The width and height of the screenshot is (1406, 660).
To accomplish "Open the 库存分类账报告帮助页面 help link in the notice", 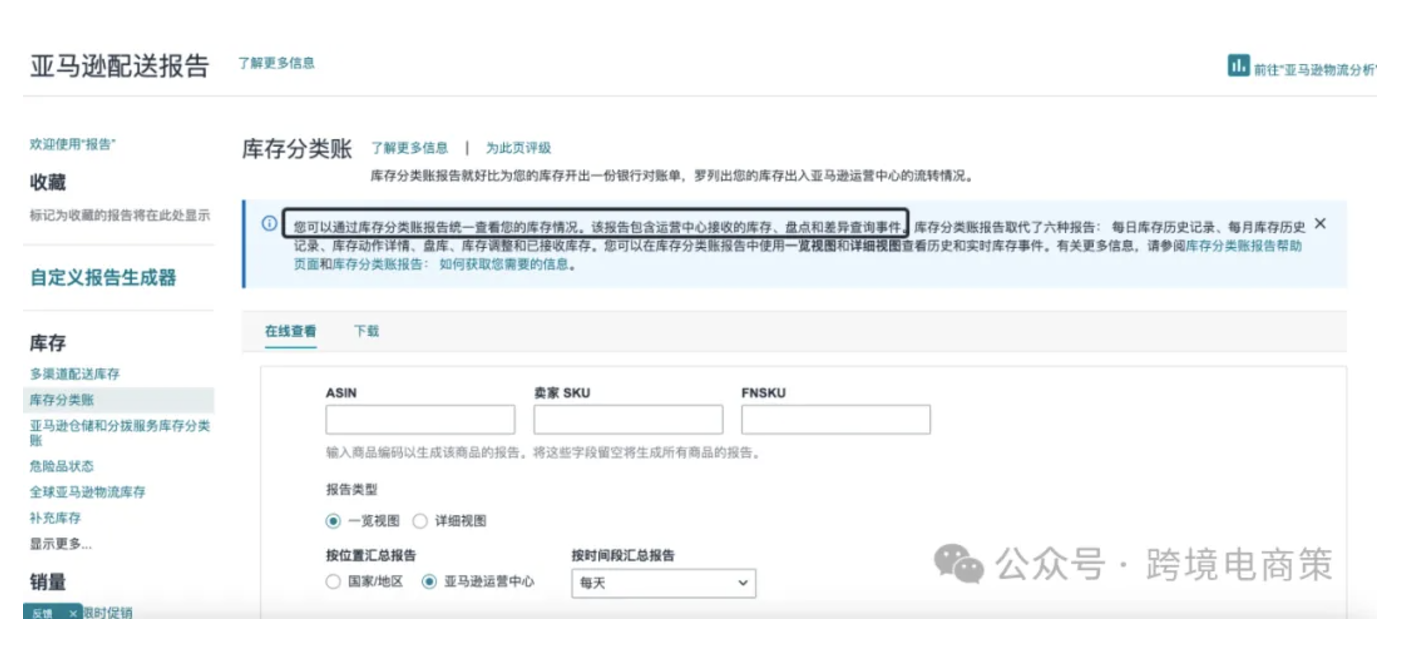I will point(1244,245).
